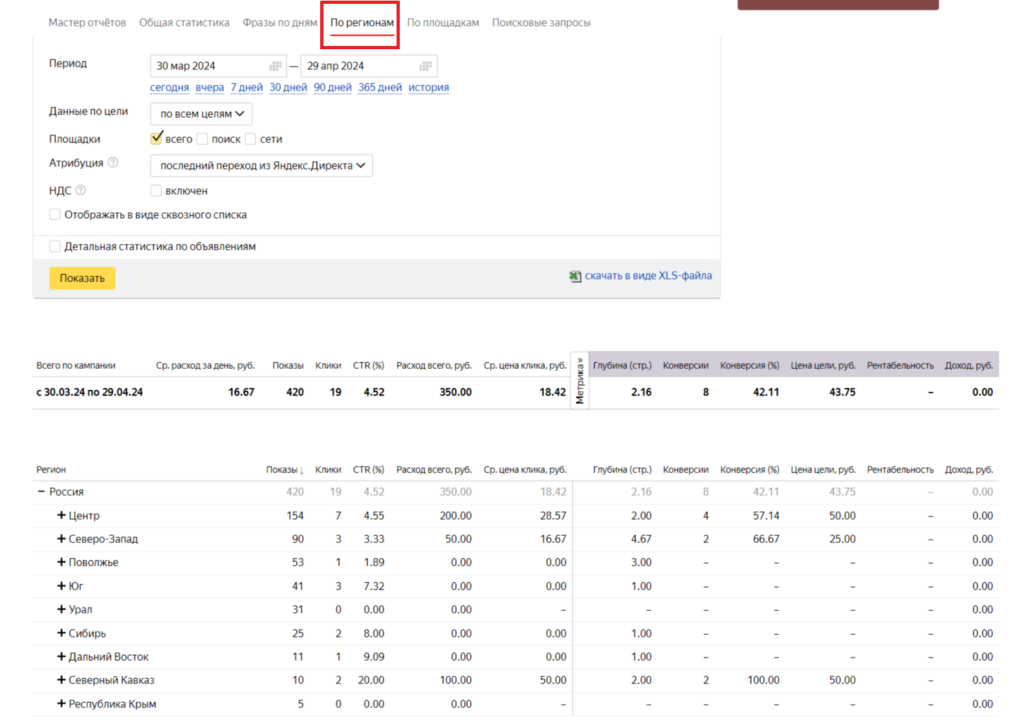Click help icon next to НДС
This screenshot has width=1024, height=728.
click(x=80, y=190)
